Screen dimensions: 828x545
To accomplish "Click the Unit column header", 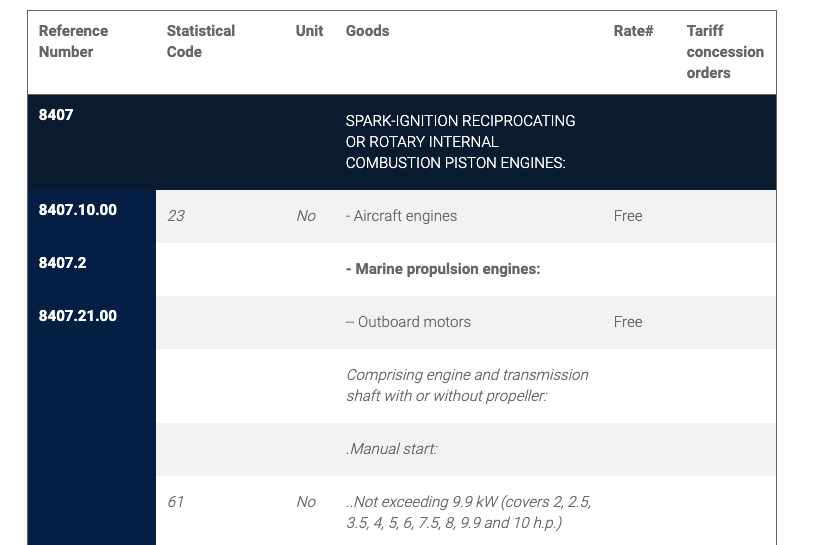I will click(309, 31).
